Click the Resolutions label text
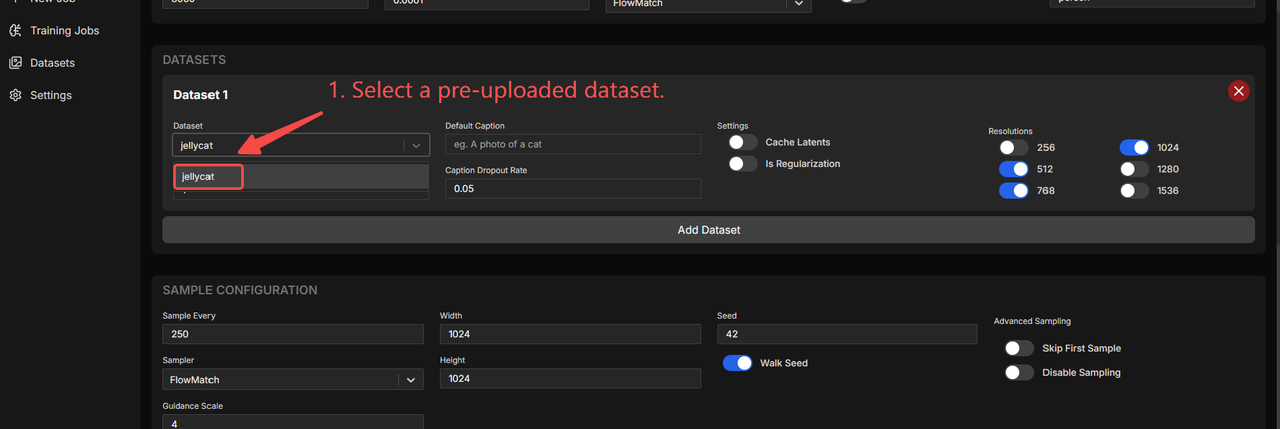 pyautogui.click(x=1010, y=131)
